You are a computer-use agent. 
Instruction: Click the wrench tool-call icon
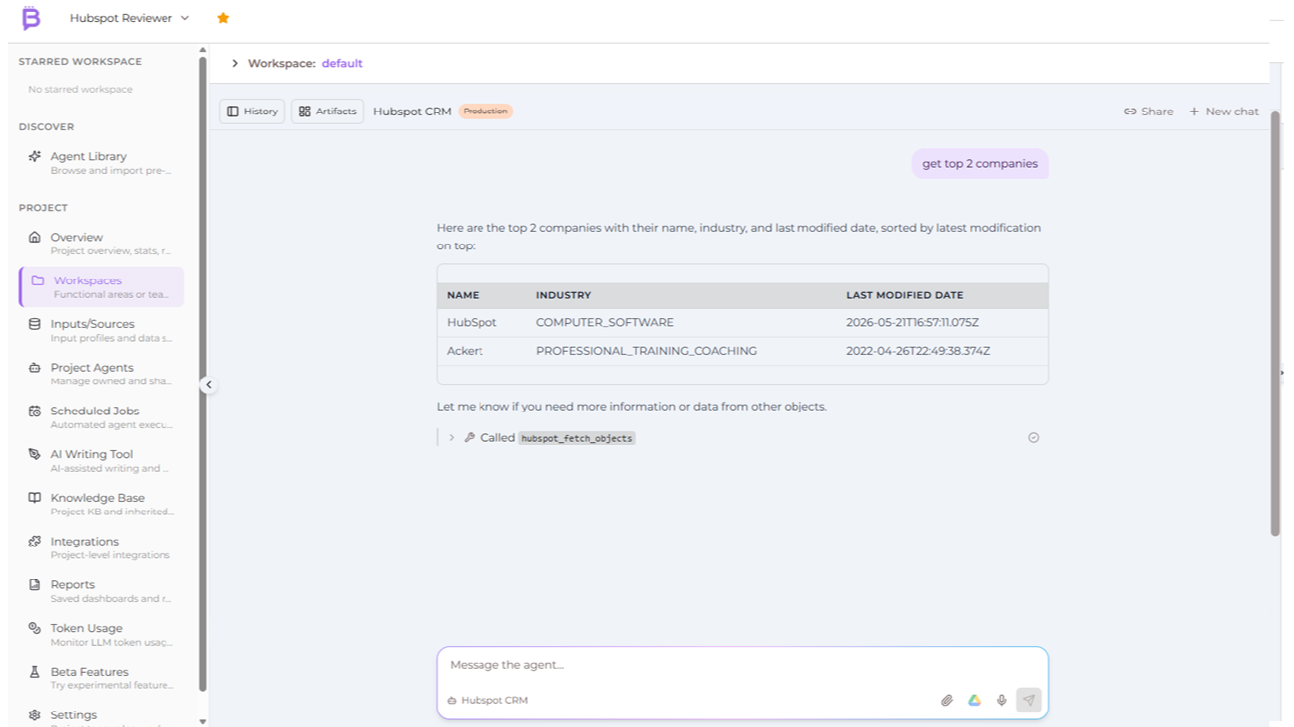click(x=470, y=438)
